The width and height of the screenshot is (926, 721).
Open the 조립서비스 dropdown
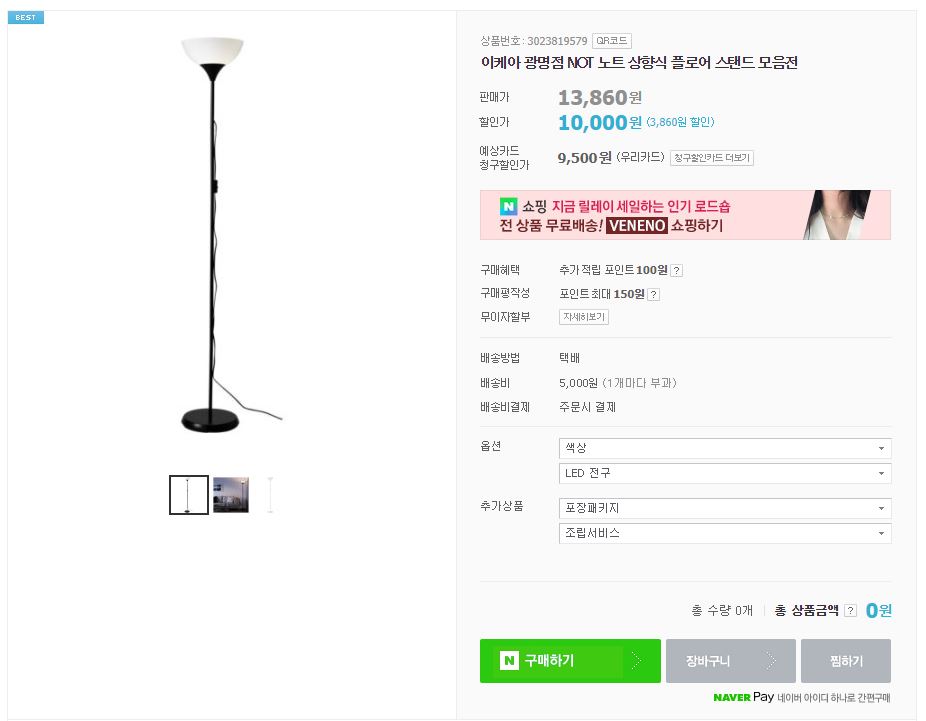click(725, 533)
